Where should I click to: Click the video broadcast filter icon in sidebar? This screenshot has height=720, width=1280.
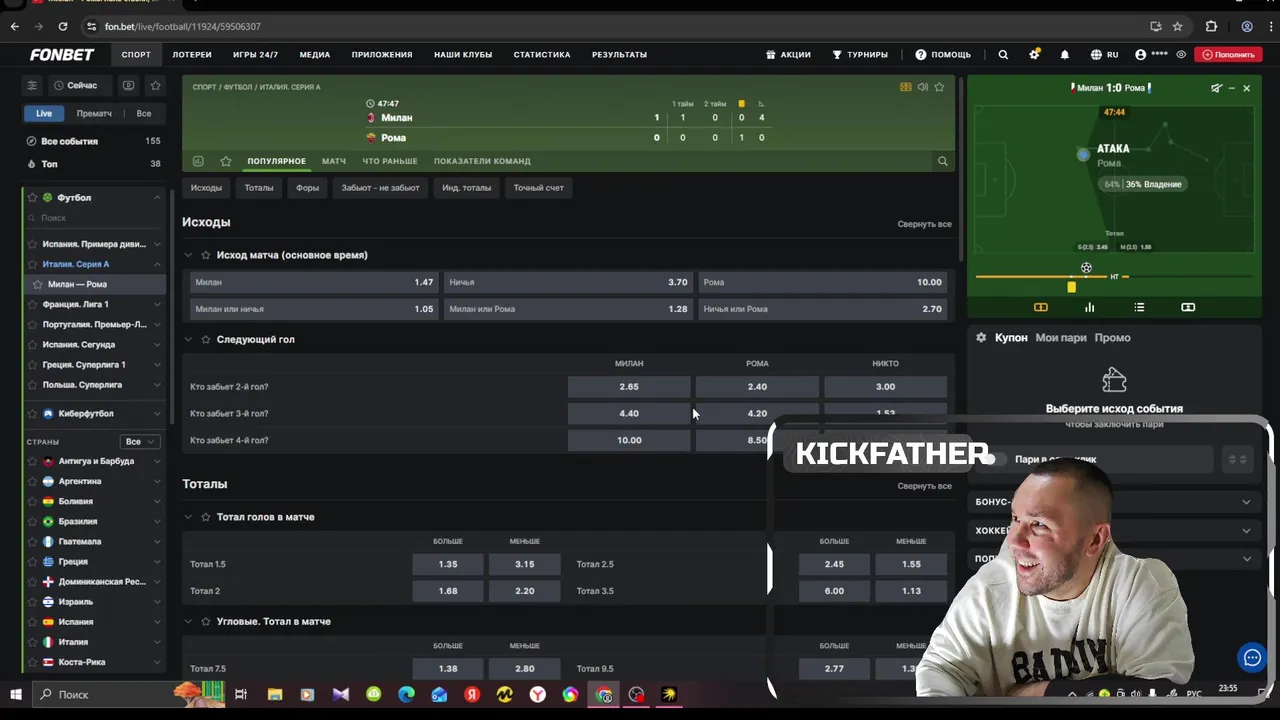pyautogui.click(x=128, y=86)
